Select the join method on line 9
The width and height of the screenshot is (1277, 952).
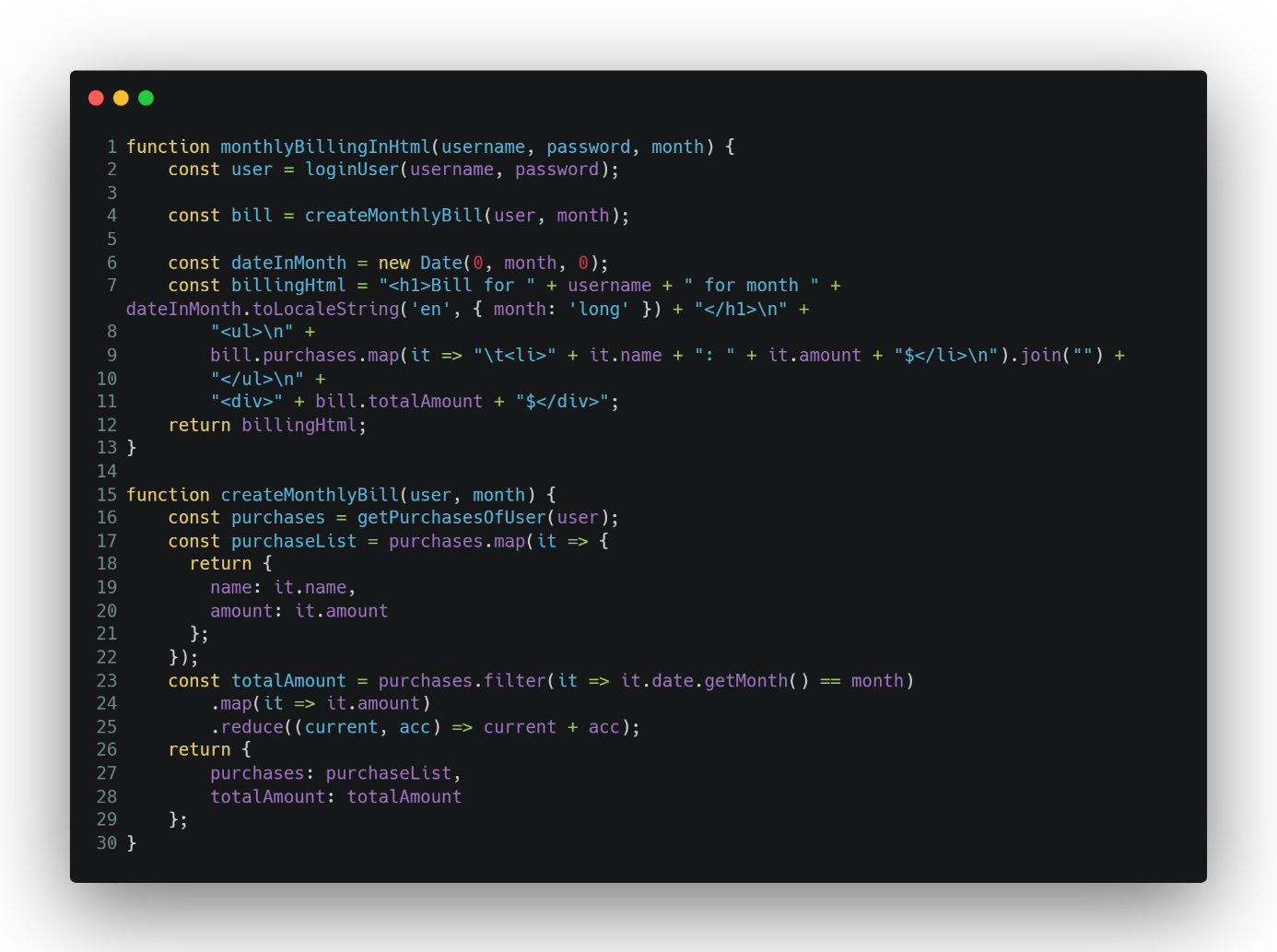coord(1041,356)
